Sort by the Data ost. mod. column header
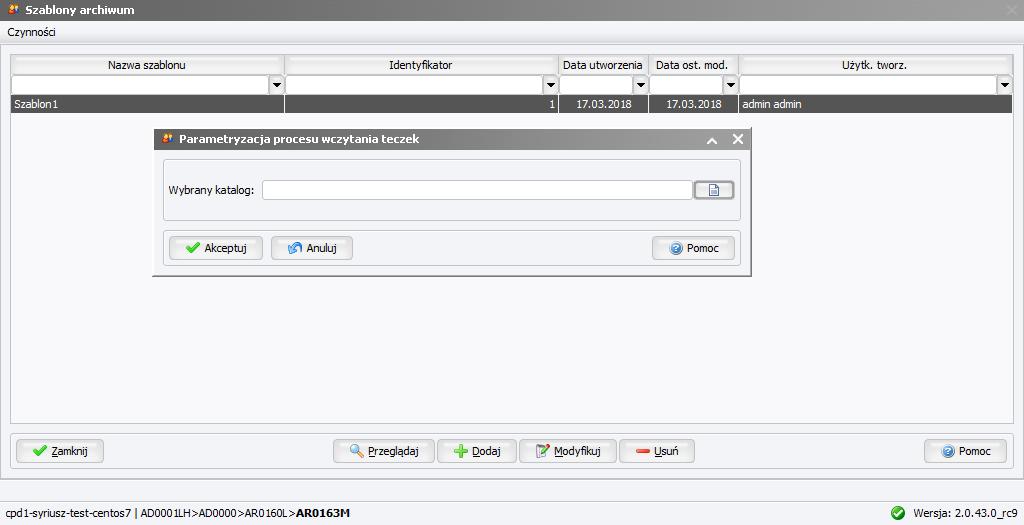 (692, 65)
